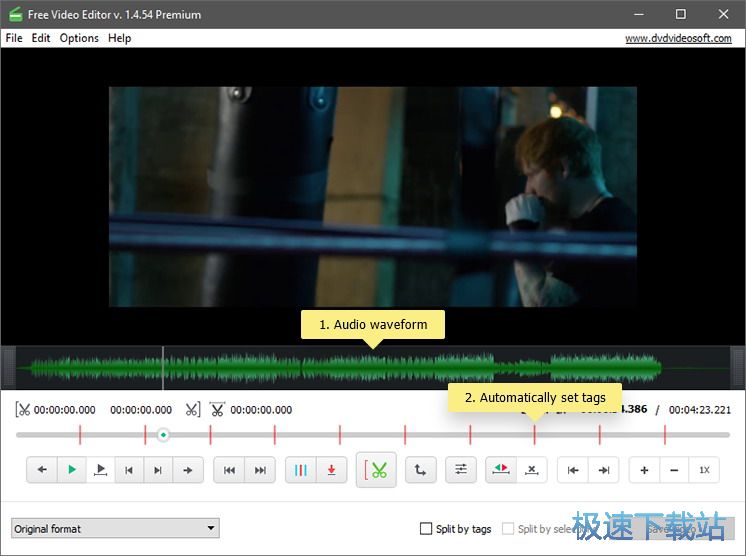Click the video preview frame
Screen dimensions: 746x556
(373, 196)
